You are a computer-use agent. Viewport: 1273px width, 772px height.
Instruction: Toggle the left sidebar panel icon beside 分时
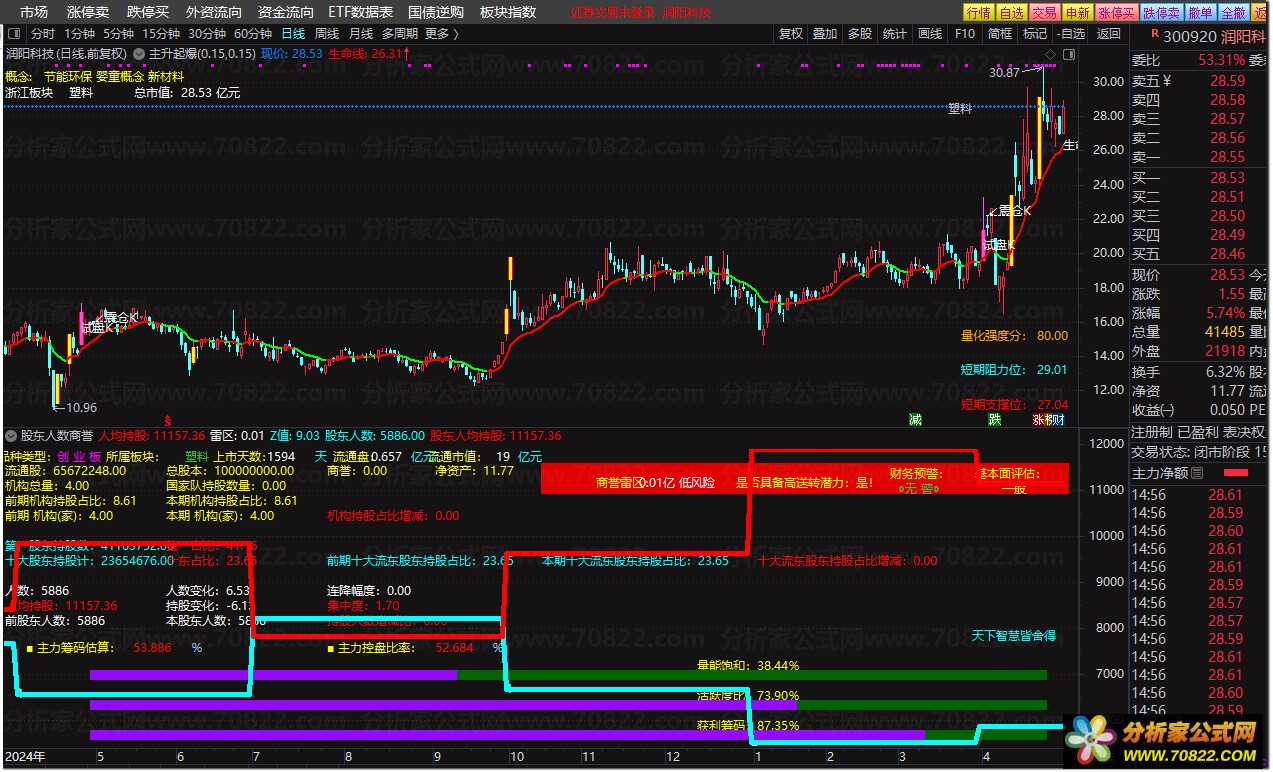tap(14, 33)
